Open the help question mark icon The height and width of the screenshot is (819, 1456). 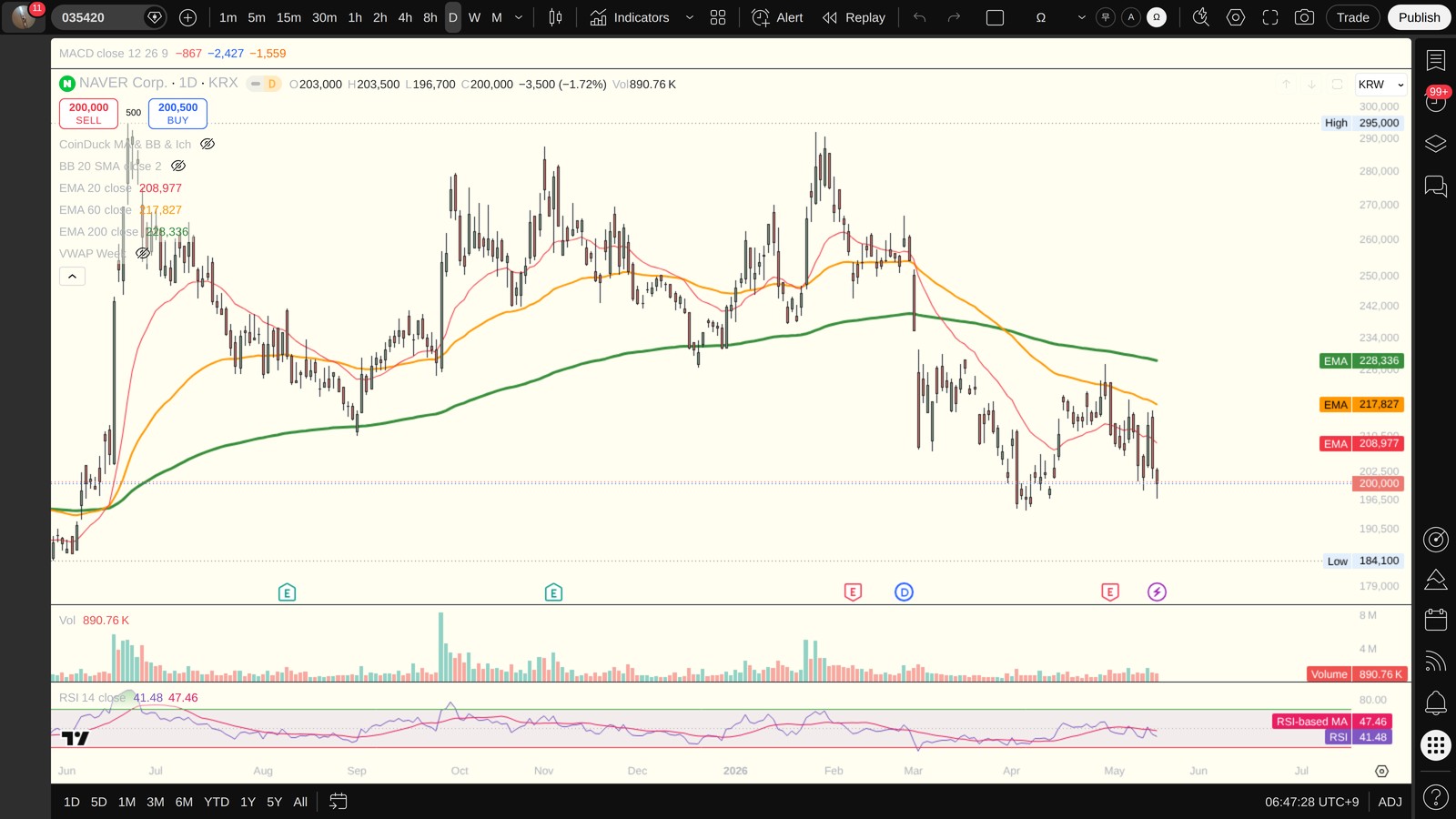[x=1435, y=798]
